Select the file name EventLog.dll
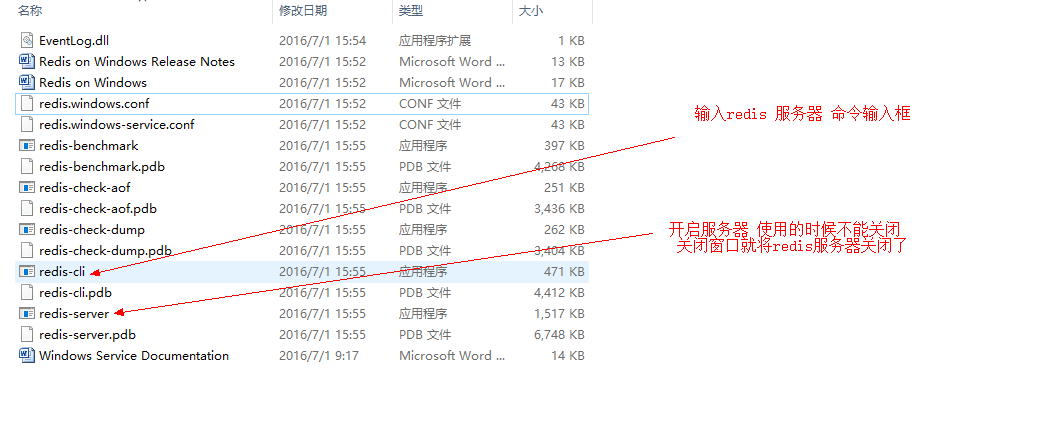The image size is (1046, 425). (x=74, y=41)
